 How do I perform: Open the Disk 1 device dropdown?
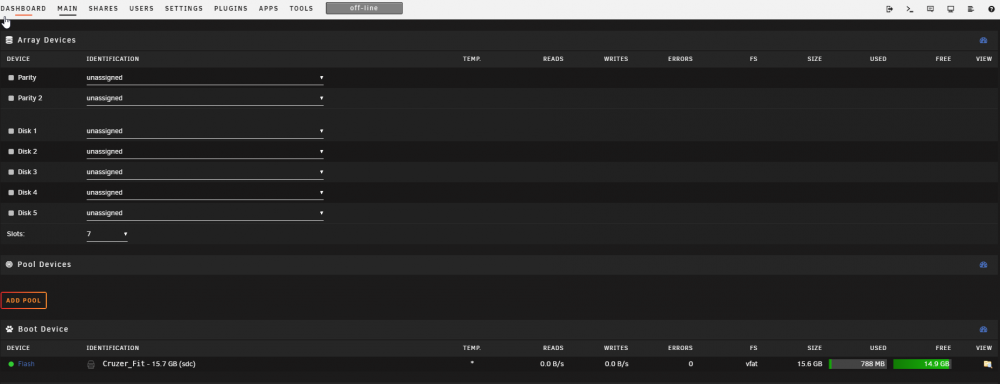pos(205,131)
